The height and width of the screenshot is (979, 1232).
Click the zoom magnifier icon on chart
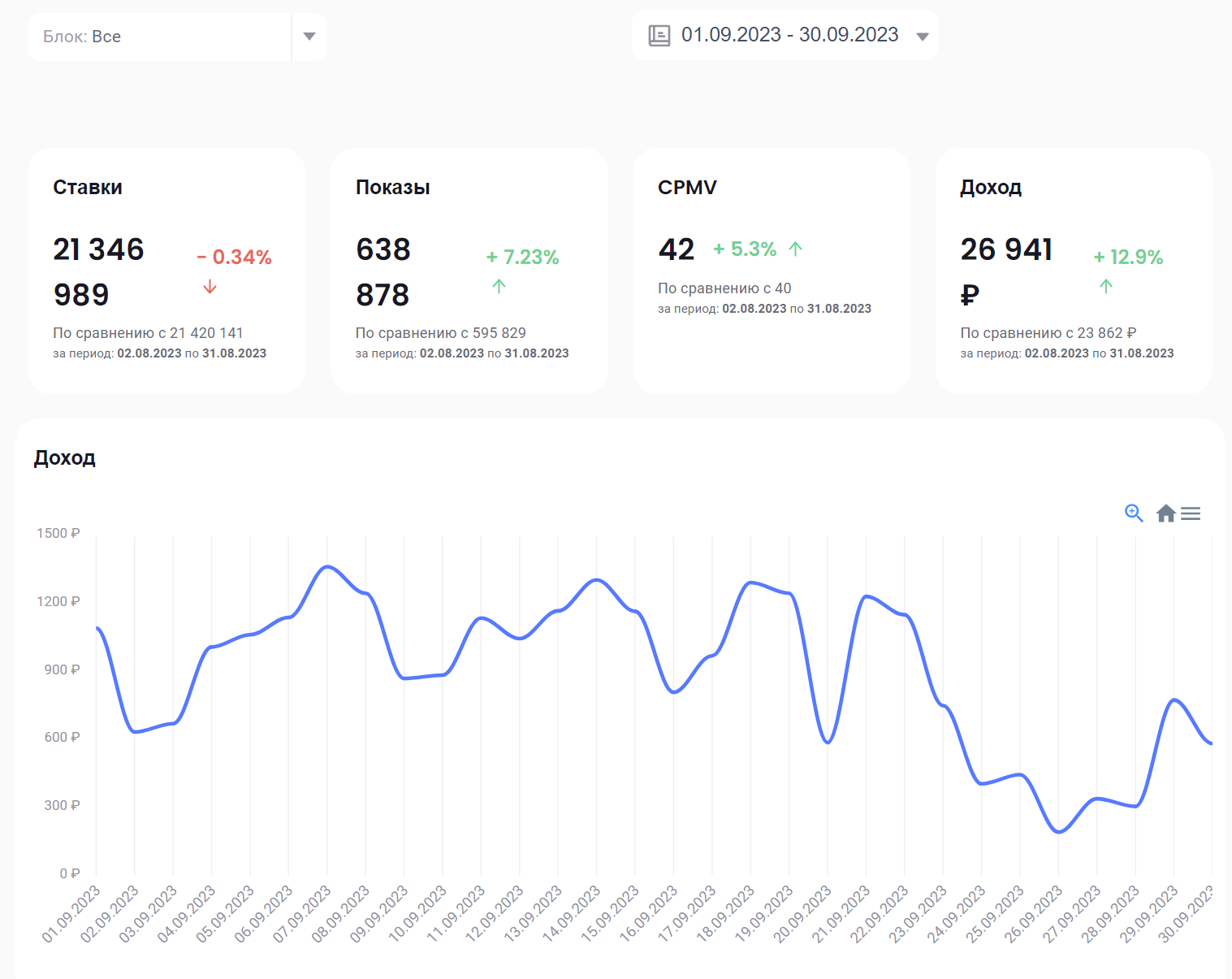1134,513
